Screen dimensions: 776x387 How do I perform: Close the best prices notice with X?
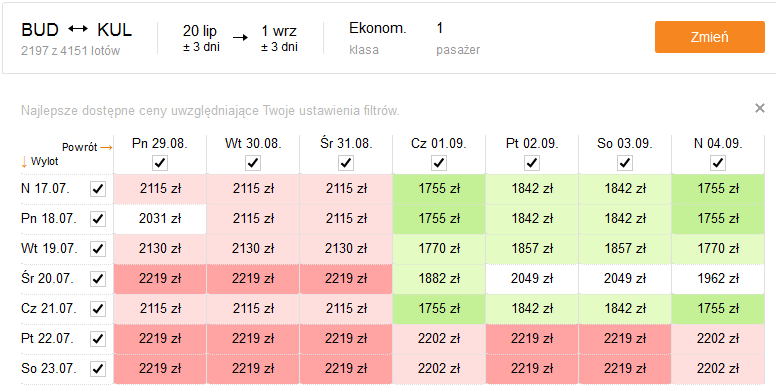pos(760,108)
